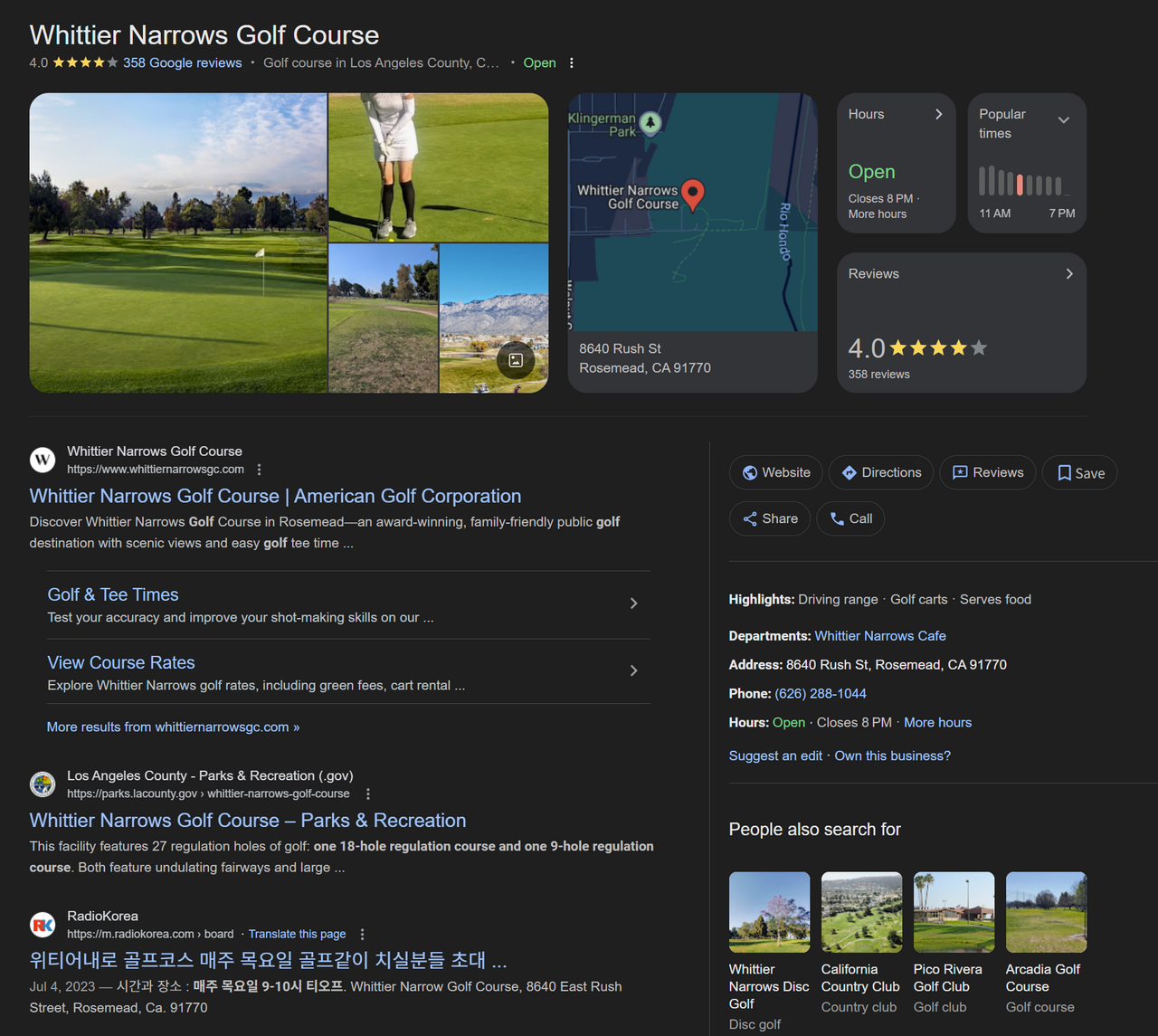Click Translate this page link
The width and height of the screenshot is (1158, 1036).
click(297, 934)
